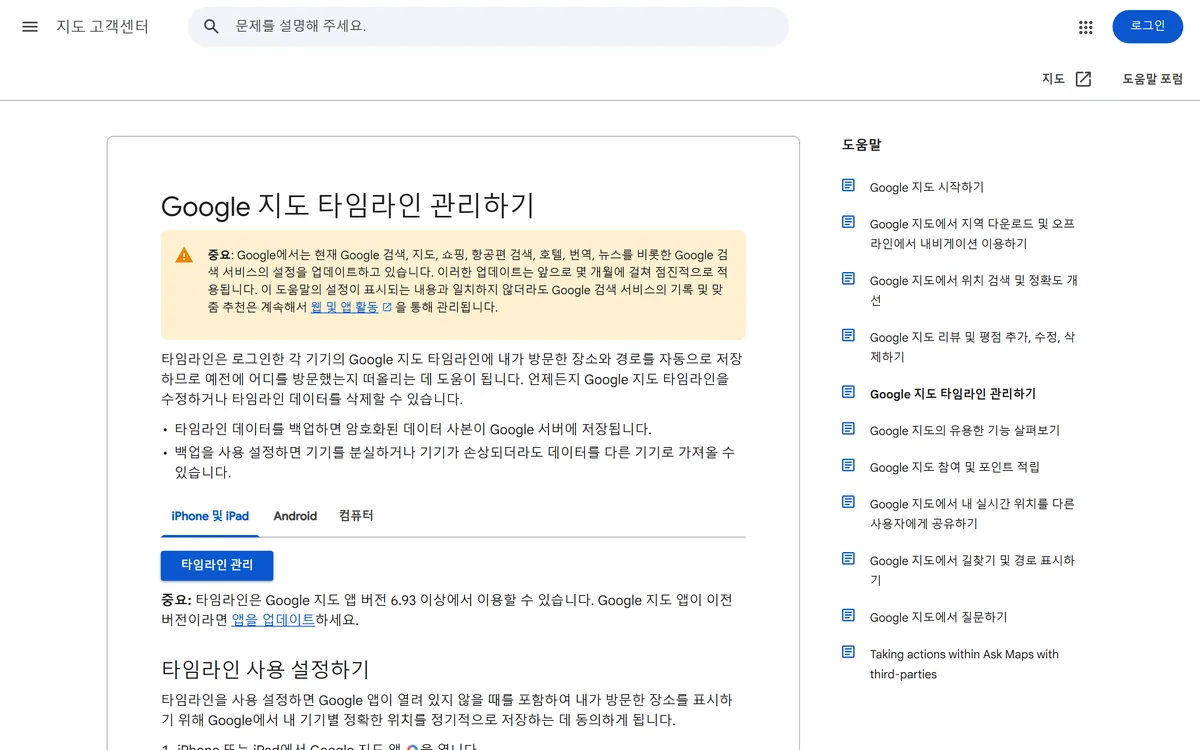Open Google 지도에서 질문하기 article
This screenshot has width=1200, height=750.
(x=939, y=617)
